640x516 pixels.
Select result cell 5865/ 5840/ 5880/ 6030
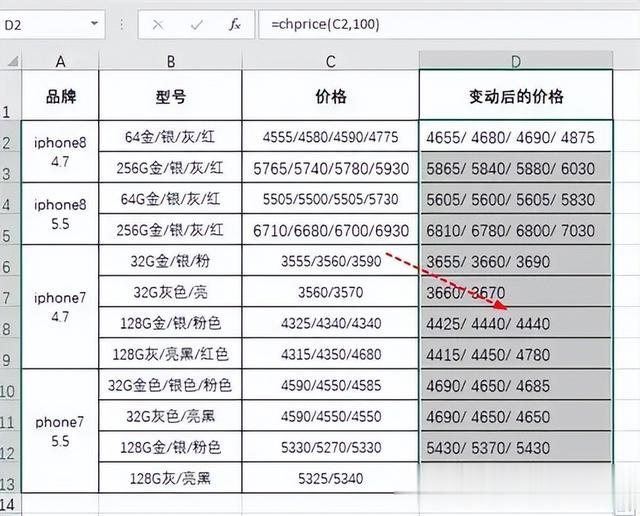[x=516, y=167]
